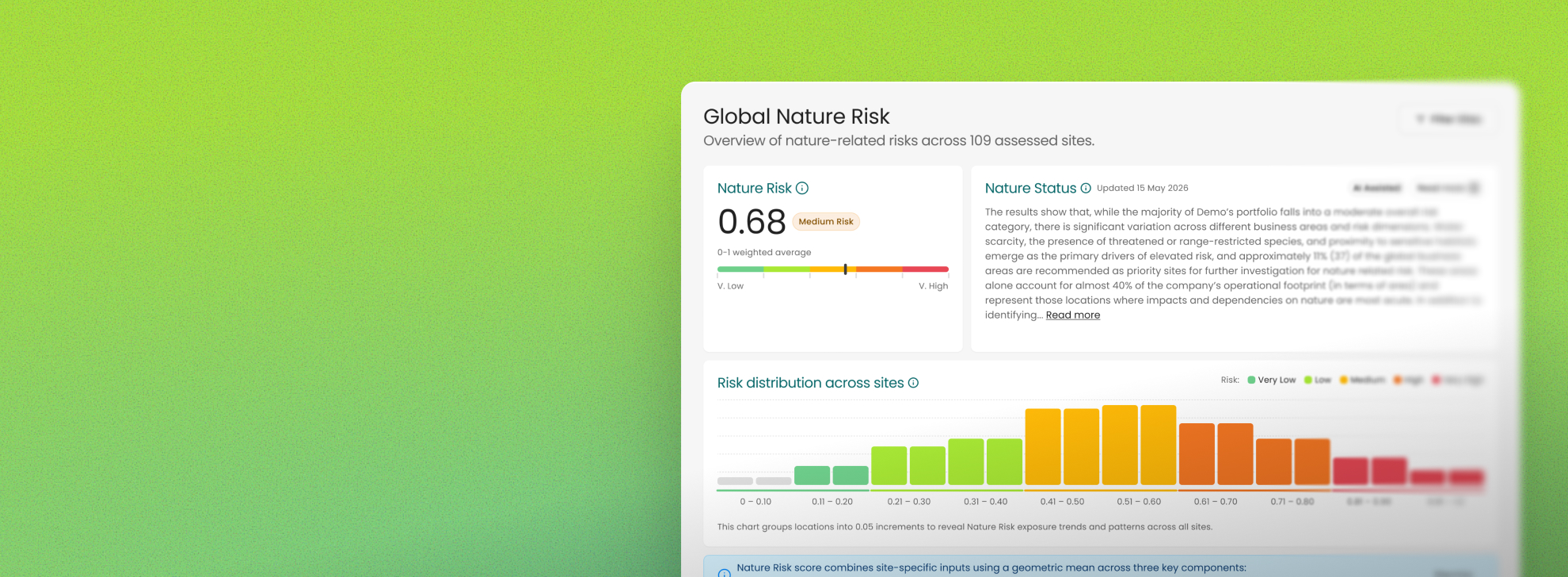The image size is (1568, 577).
Task: Click the 0.51 – 0.60 axis label
Action: coord(1140,502)
